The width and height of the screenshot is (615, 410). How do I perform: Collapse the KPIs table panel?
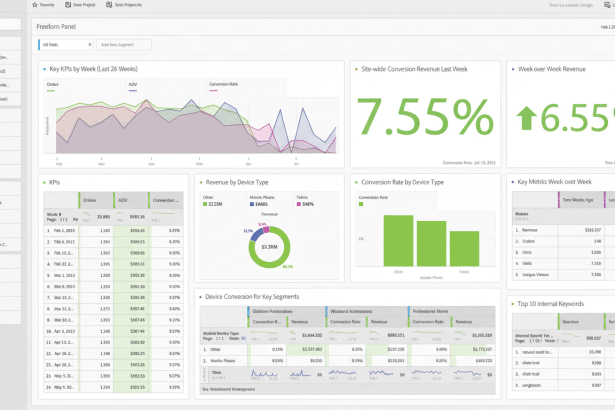pos(43,182)
